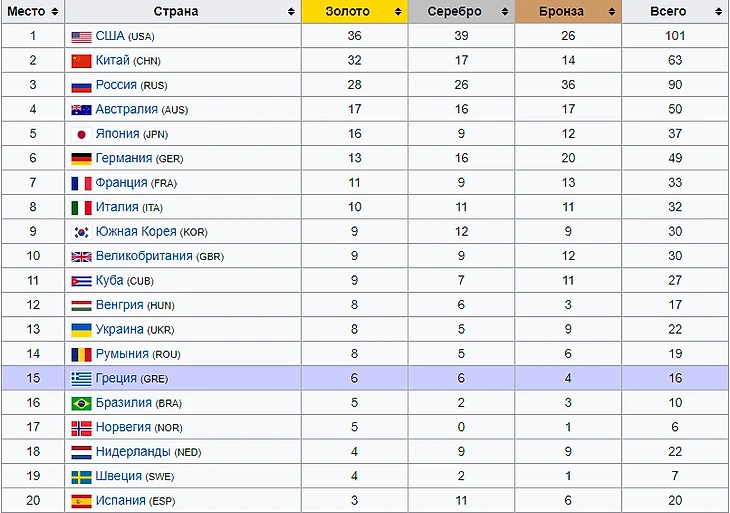Click the Greece flag icon

point(81,379)
